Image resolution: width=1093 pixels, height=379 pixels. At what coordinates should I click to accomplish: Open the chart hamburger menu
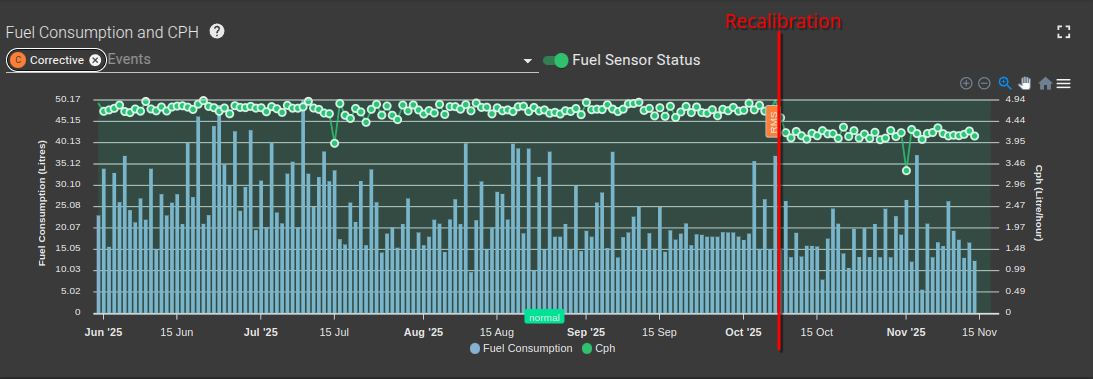click(1063, 84)
